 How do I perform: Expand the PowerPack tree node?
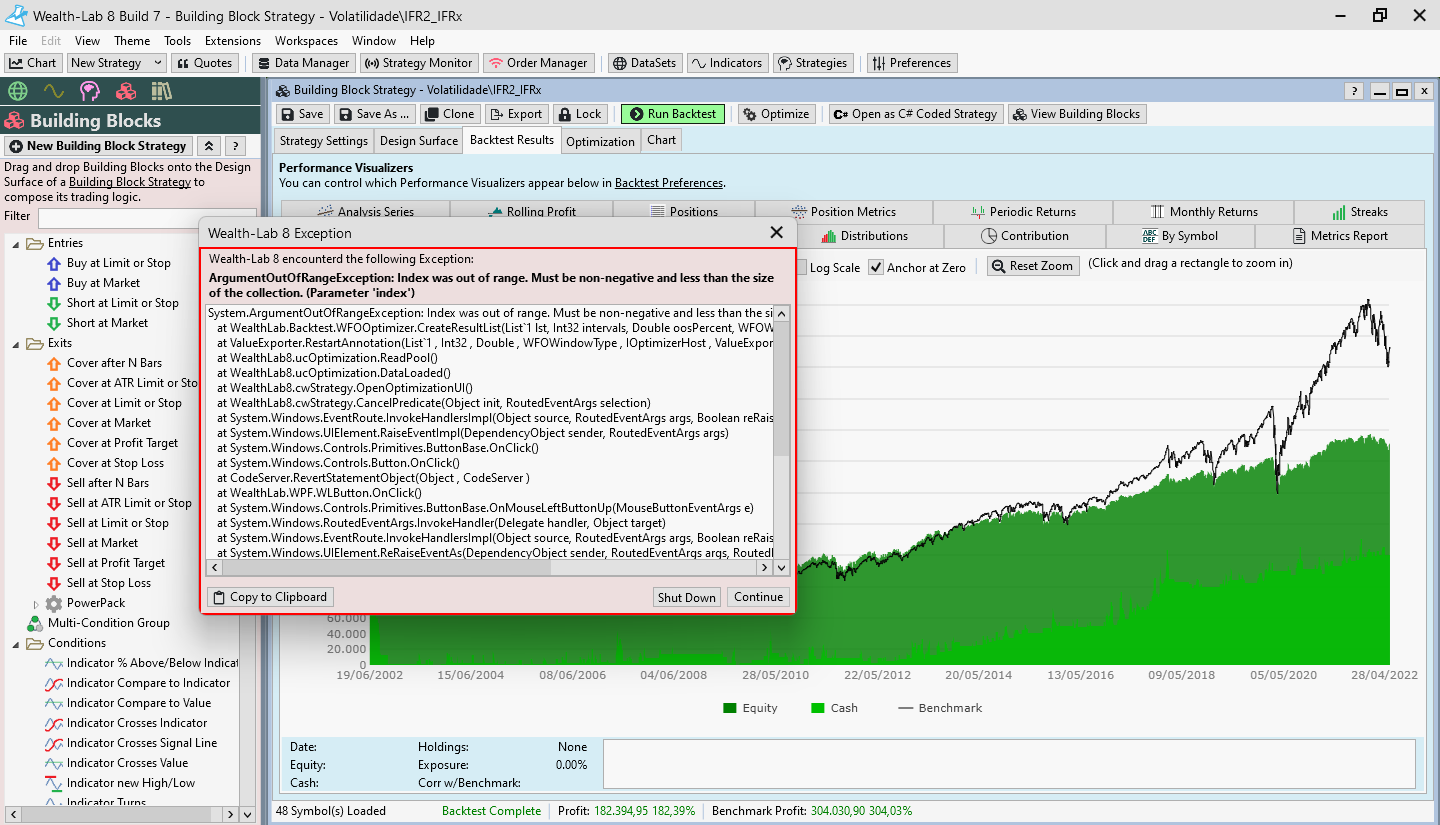[x=37, y=603]
